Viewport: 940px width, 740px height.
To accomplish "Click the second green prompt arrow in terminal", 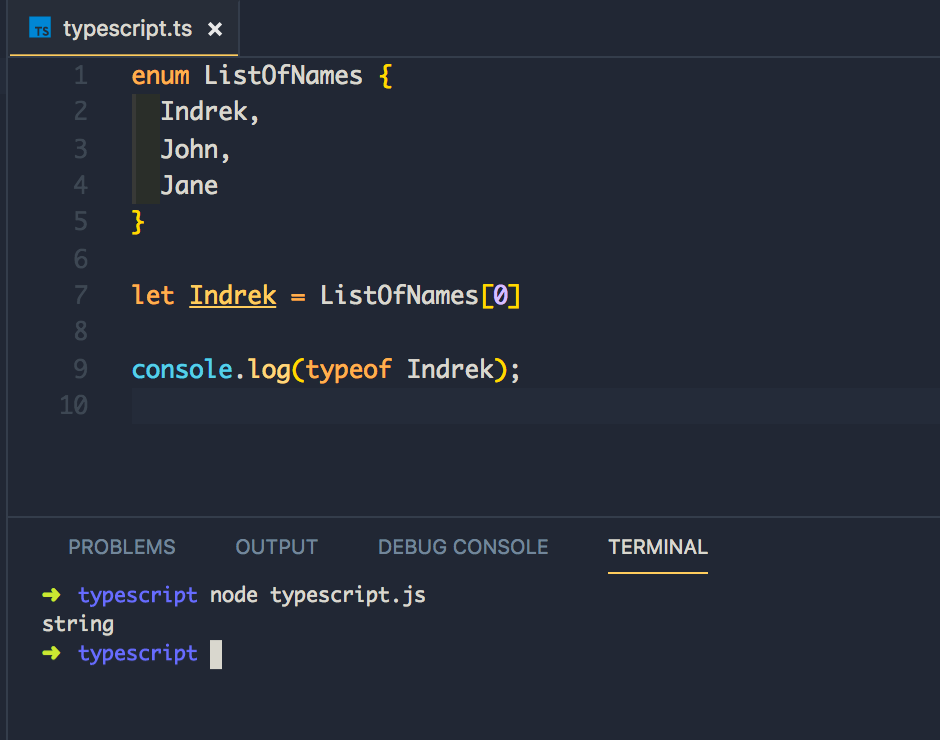I will click(x=52, y=653).
